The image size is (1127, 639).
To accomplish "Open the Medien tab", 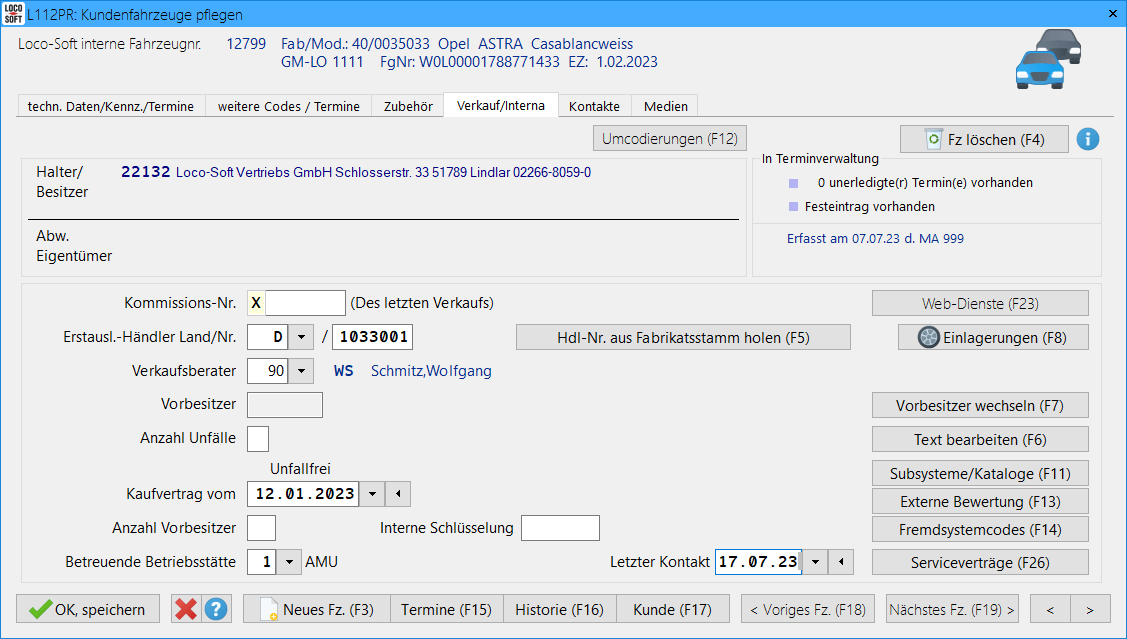I will pyautogui.click(x=665, y=106).
